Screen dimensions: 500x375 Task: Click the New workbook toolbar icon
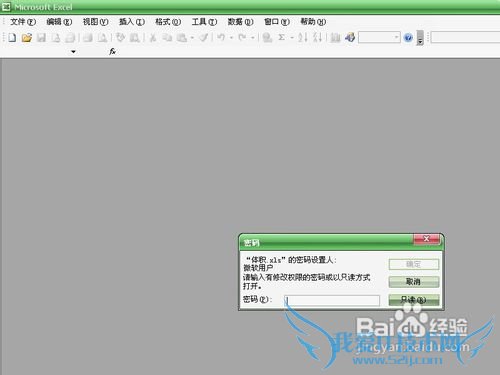[x=12, y=37]
